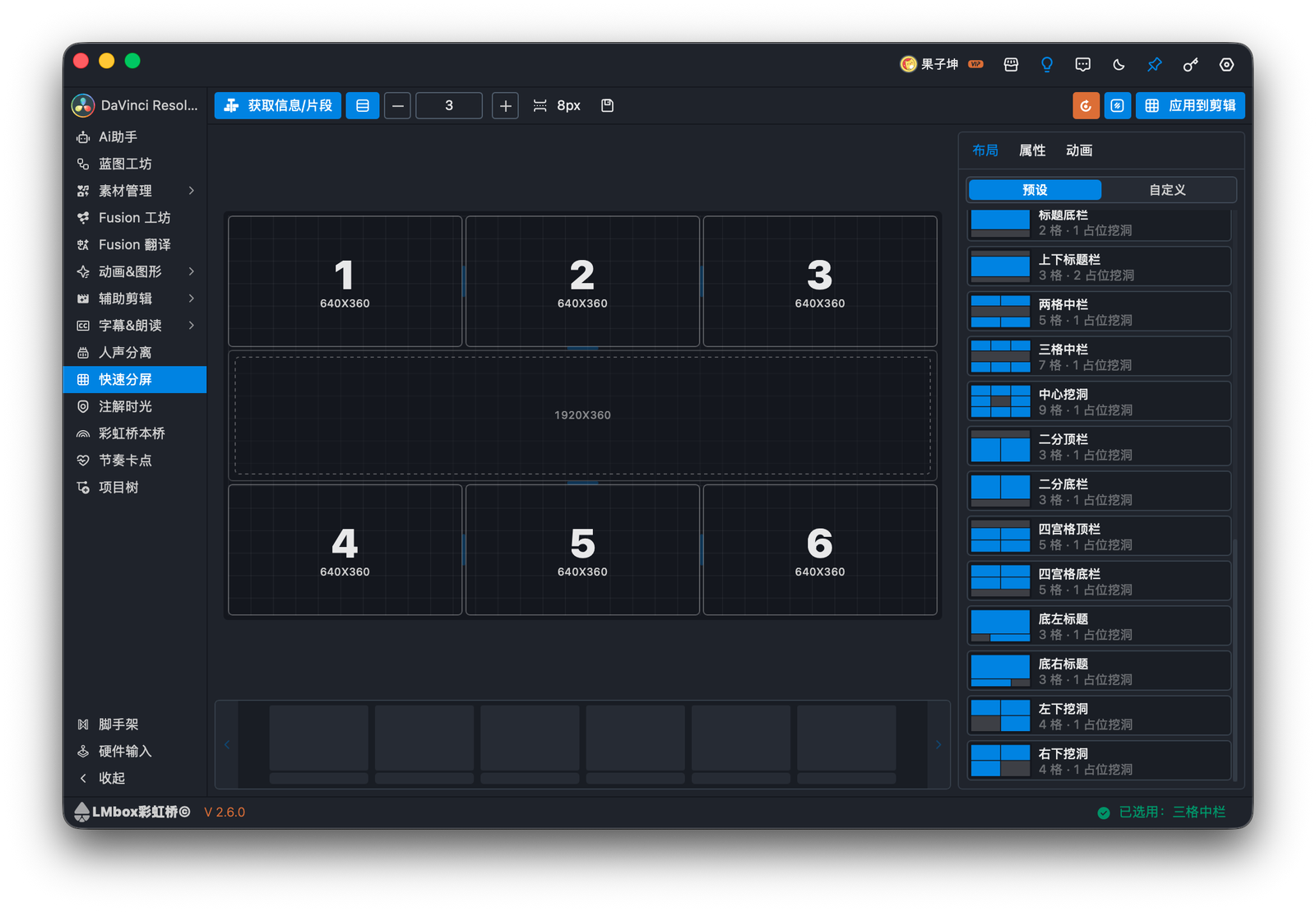Open 硬件输入 in sidebar
Screen dimensions: 1316x912
(135, 751)
